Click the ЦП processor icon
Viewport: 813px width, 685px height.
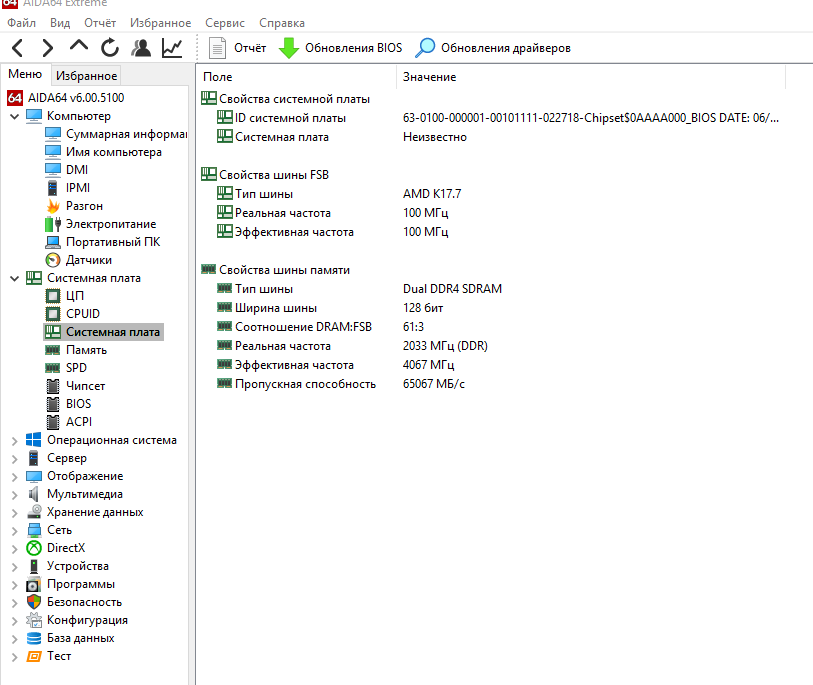click(x=53, y=296)
